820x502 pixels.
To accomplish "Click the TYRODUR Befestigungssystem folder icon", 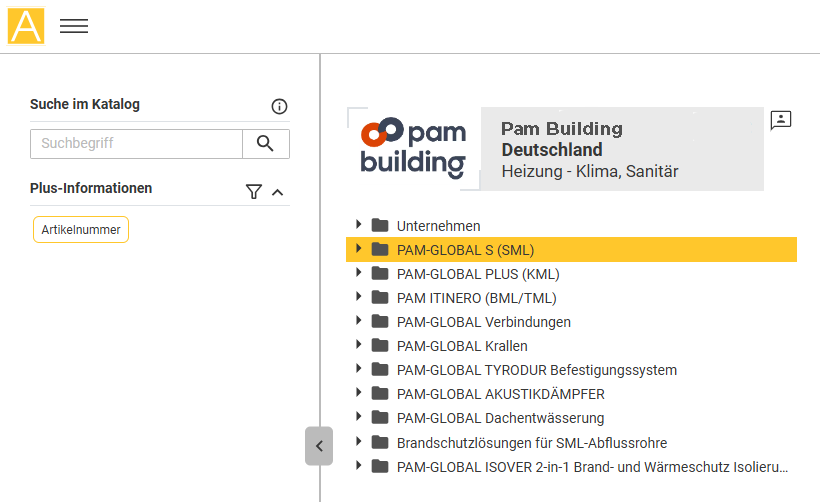I will coord(380,370).
